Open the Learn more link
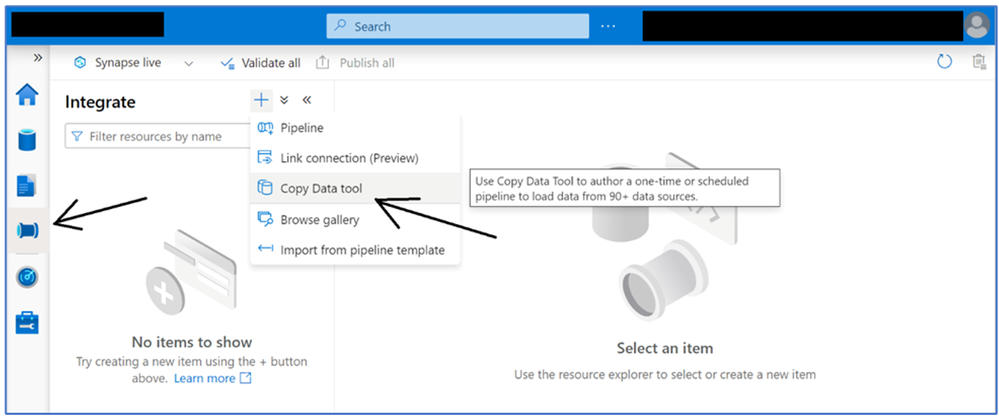Viewport: 999px width, 416px height. click(213, 378)
